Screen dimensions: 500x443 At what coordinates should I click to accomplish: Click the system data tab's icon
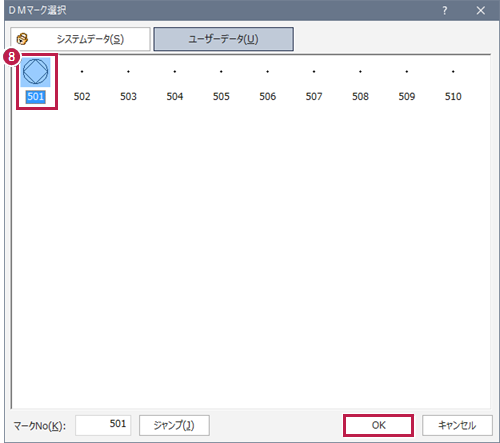pyautogui.click(x=22, y=39)
